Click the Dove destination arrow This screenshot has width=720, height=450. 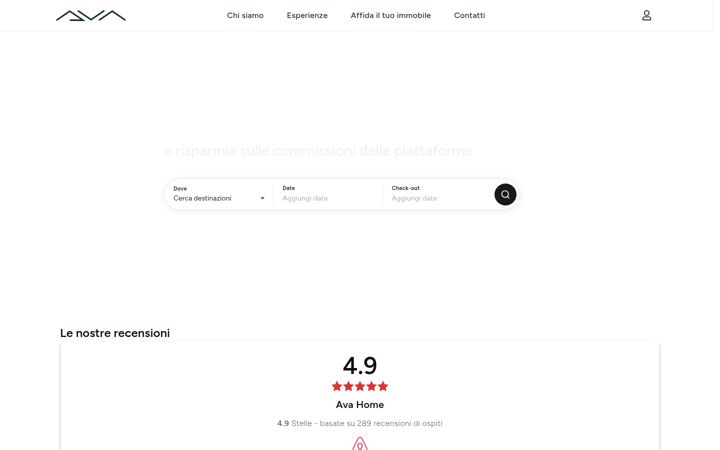pos(262,198)
